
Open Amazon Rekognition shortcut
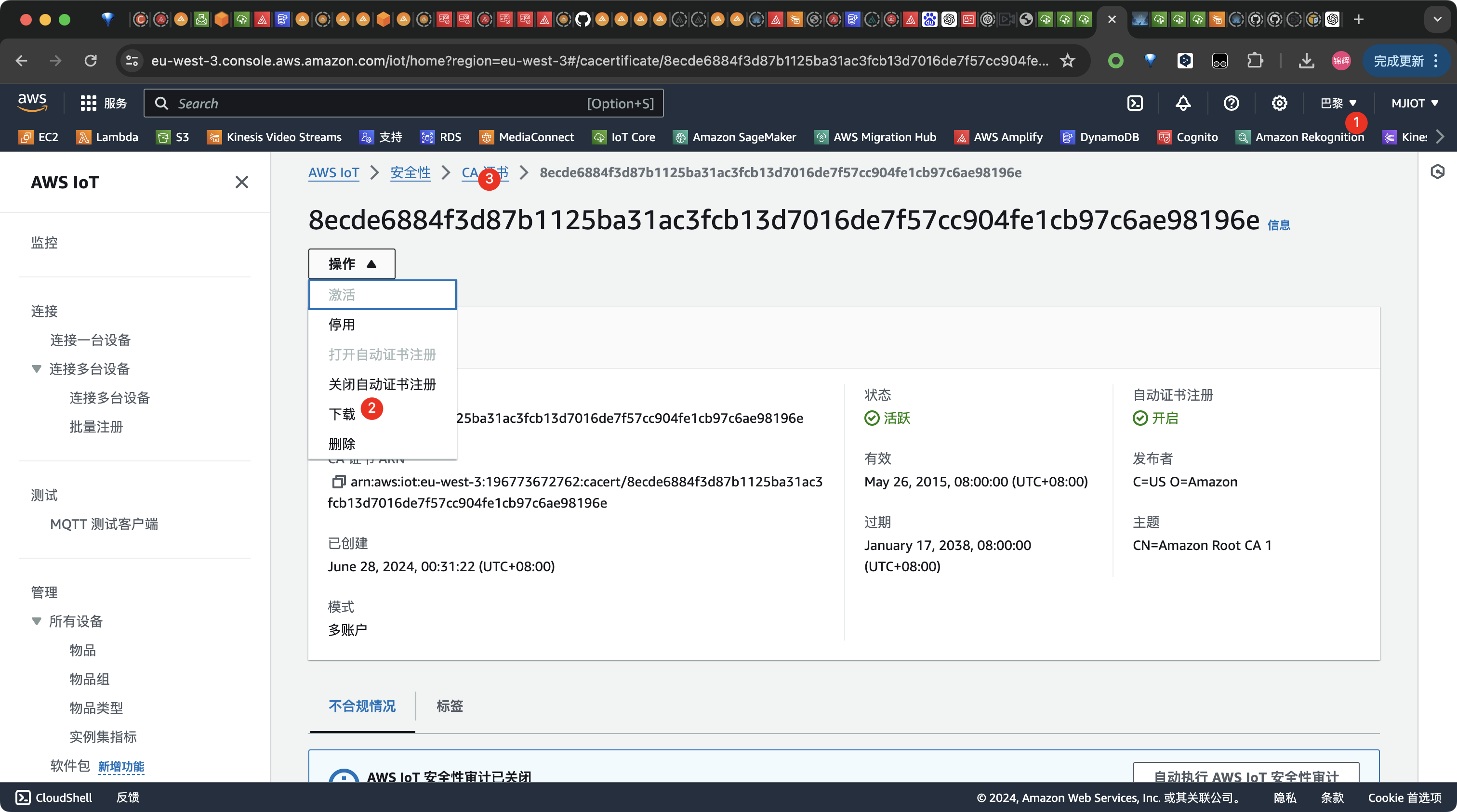pos(1300,137)
